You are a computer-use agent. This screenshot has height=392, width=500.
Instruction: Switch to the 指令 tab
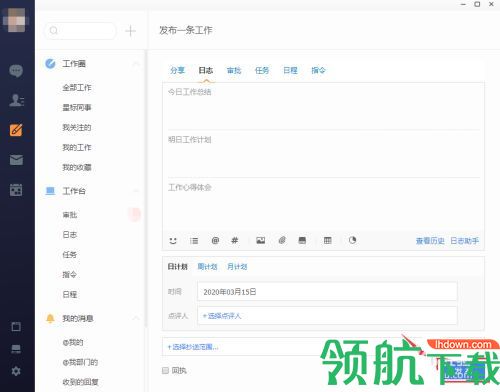click(x=318, y=70)
